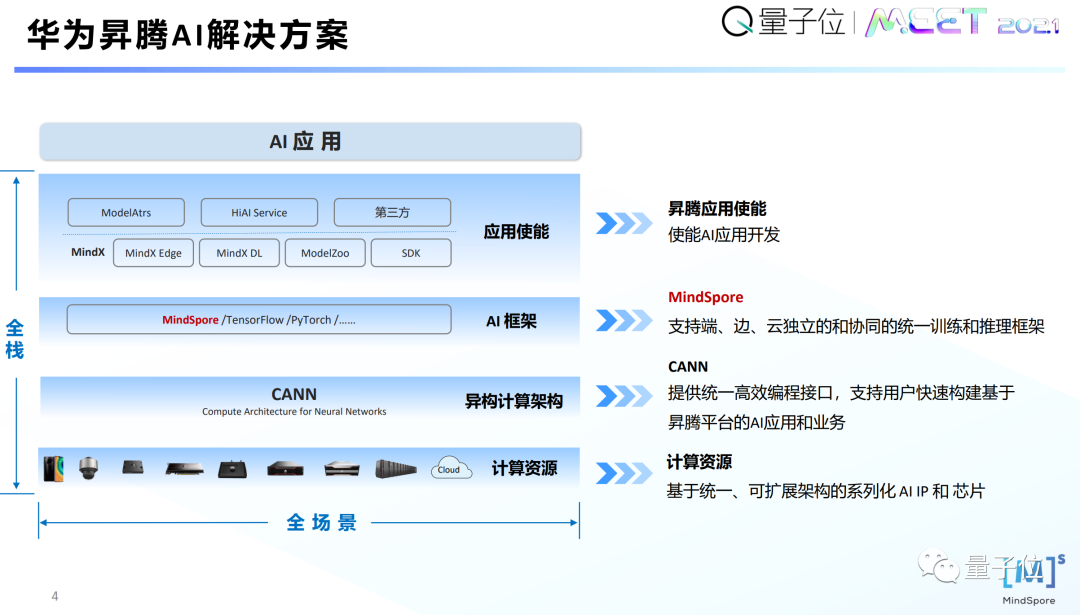Expand the CANN section chevron arrows
Viewport: 1080px width, 615px height.
(624, 396)
